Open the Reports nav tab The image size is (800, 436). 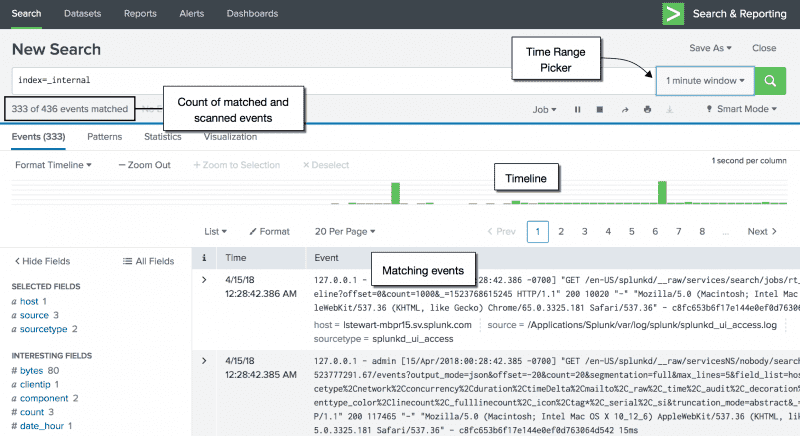click(140, 14)
